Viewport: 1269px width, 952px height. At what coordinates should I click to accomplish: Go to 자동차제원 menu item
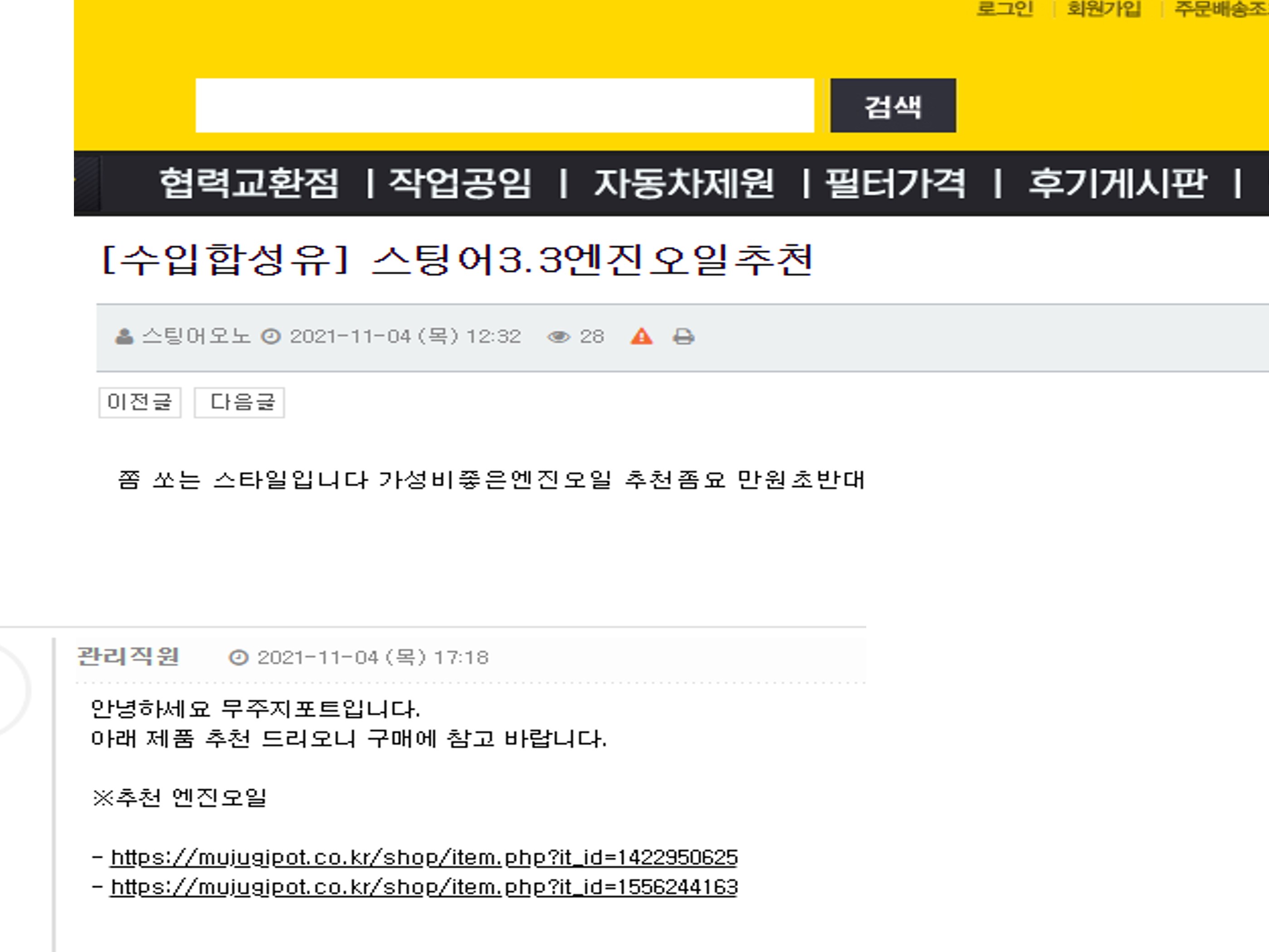[683, 184]
